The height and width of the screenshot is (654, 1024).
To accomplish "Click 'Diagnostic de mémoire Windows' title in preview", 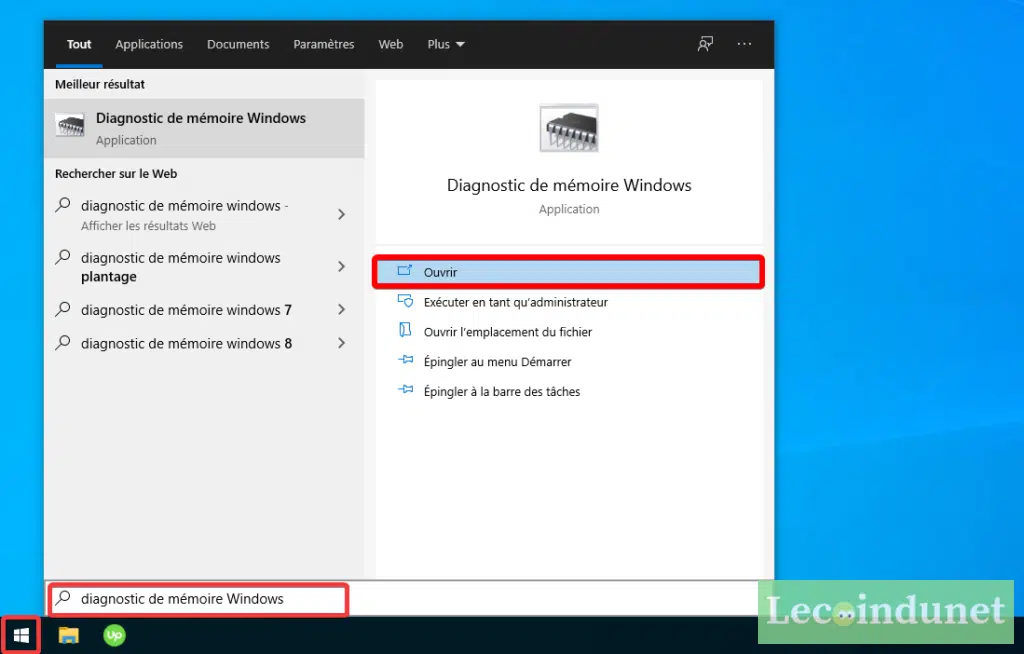I will (569, 185).
